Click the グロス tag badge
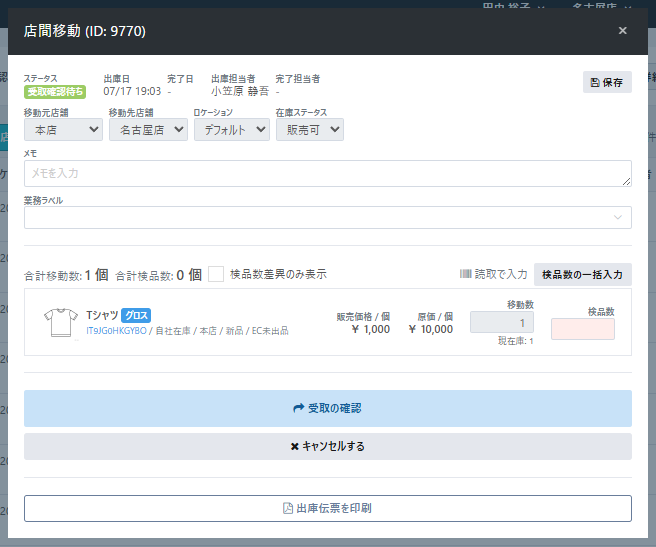Screen dimensions: 656x547 point(136,315)
